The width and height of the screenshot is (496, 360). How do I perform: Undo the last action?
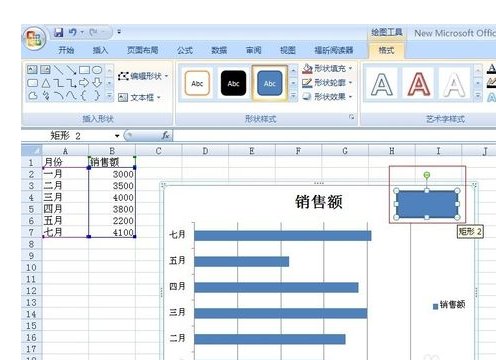[72, 32]
